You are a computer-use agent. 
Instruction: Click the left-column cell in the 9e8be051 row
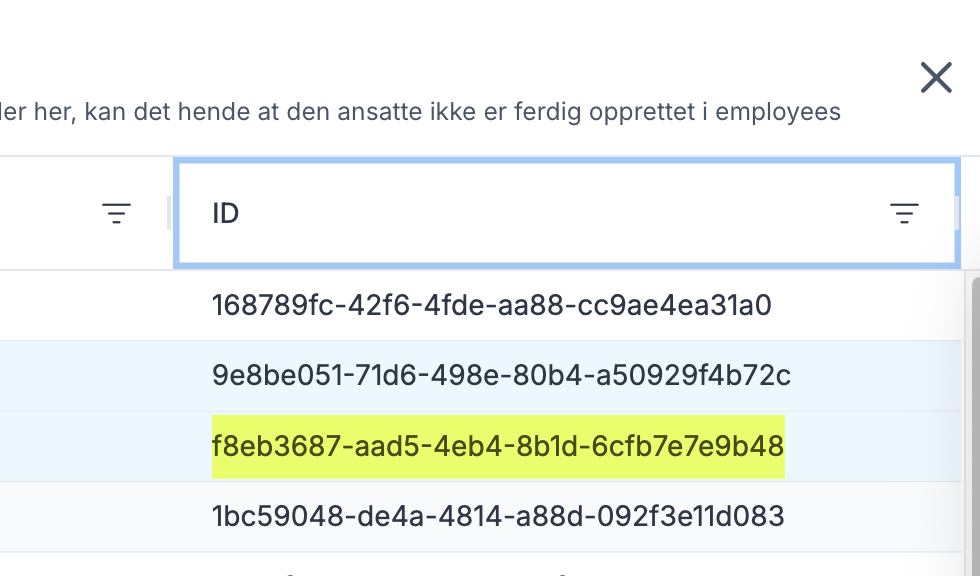point(85,376)
